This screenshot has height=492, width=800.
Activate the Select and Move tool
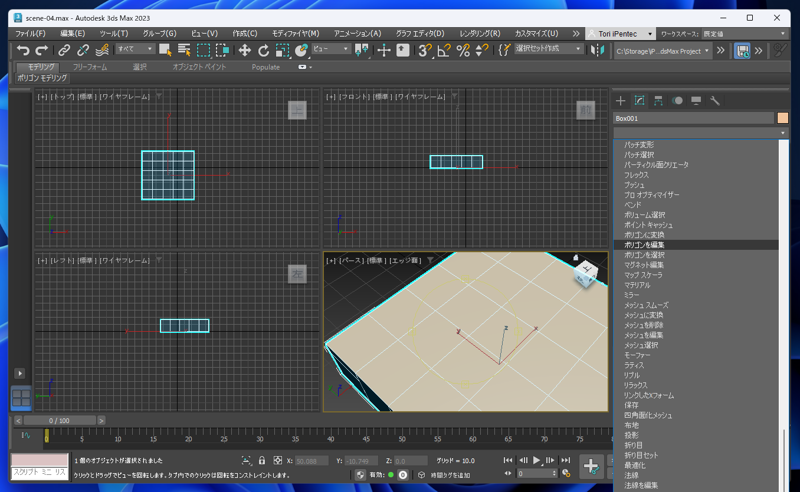(x=244, y=50)
